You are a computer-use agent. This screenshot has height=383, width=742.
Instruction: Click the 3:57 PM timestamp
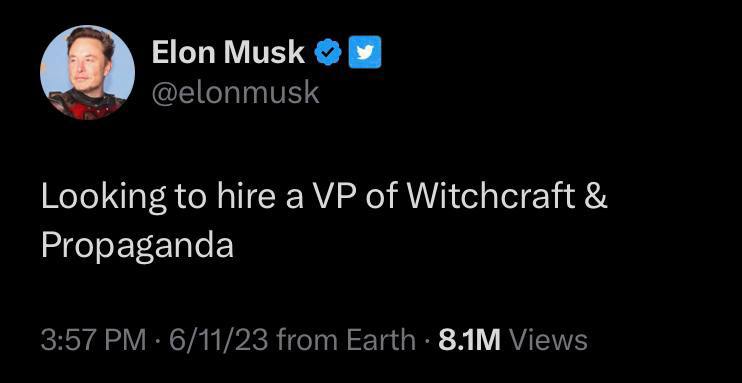tap(93, 340)
